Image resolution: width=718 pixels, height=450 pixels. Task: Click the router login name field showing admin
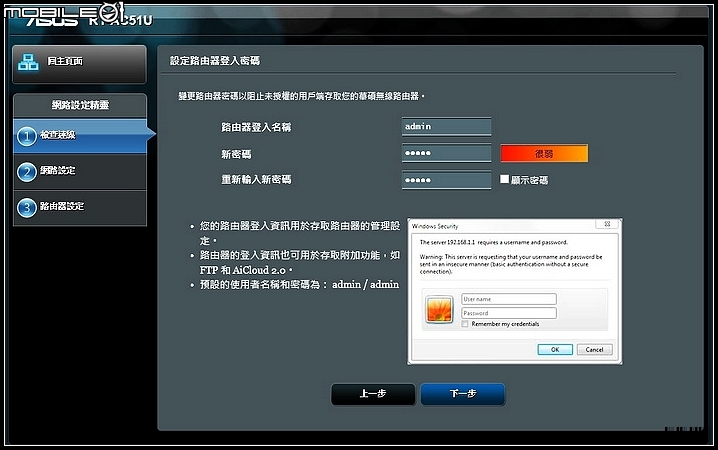pyautogui.click(x=446, y=126)
